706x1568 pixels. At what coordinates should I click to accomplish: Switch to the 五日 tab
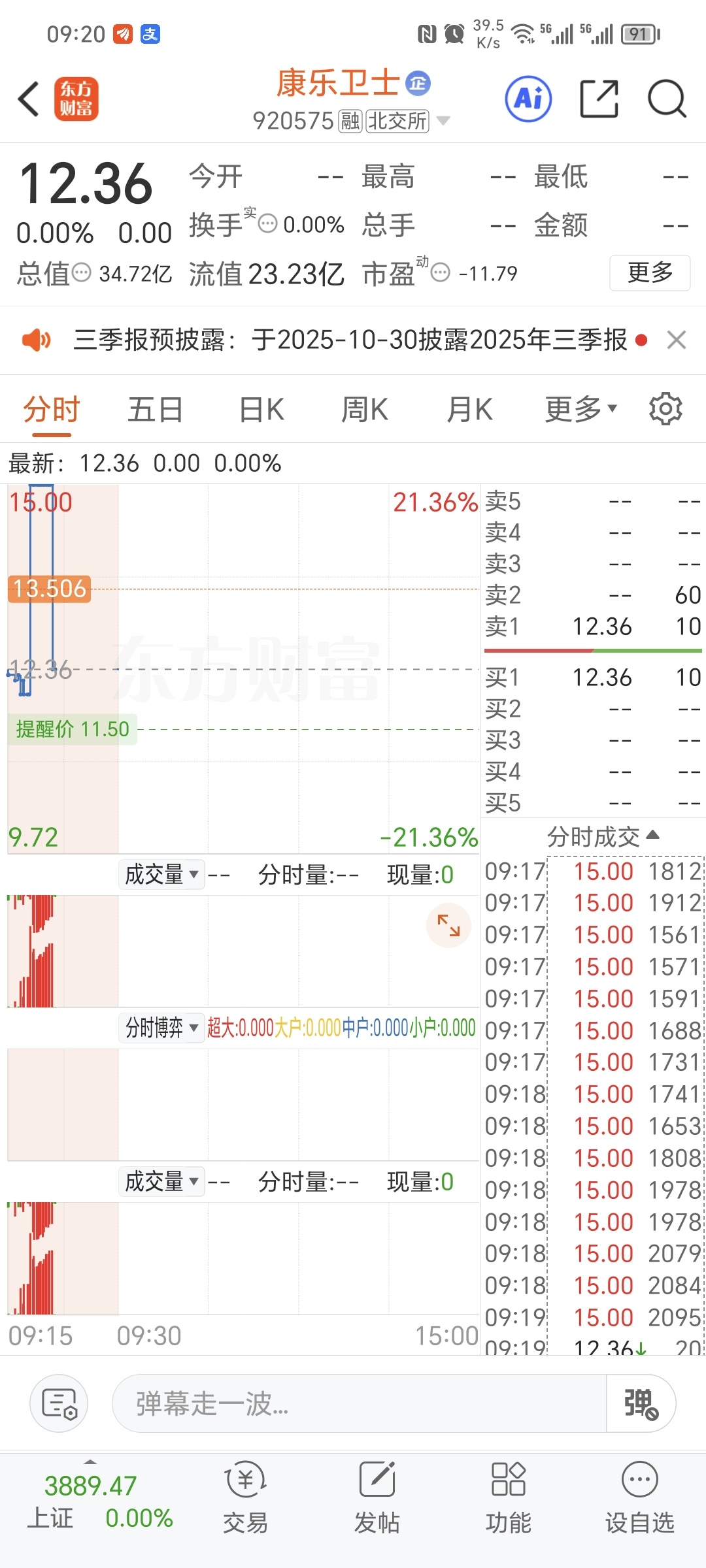point(156,410)
